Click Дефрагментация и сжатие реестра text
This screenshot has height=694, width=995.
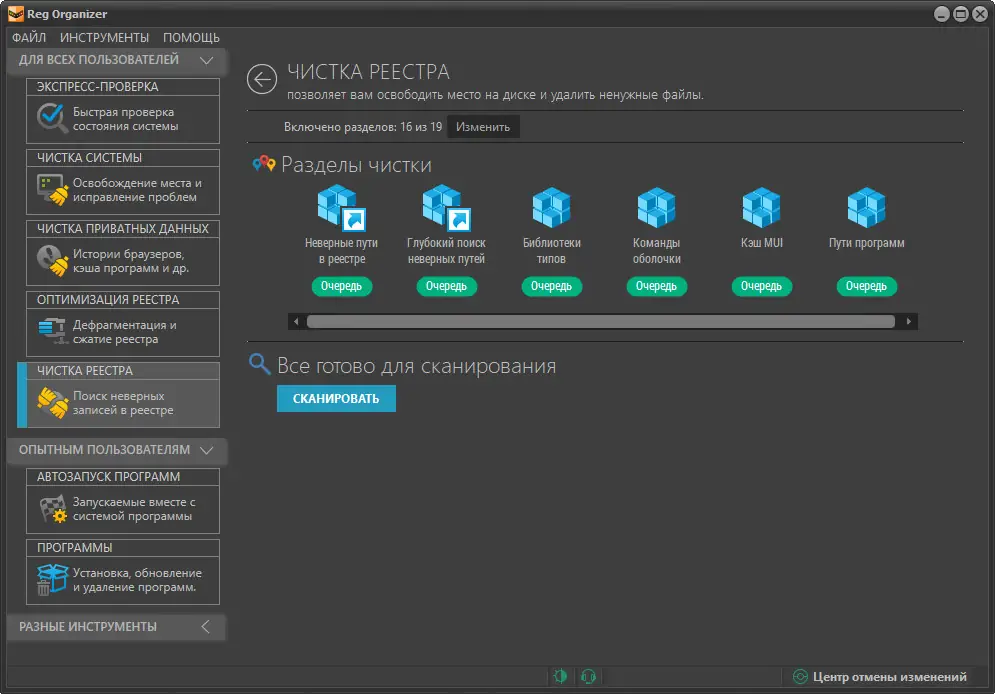124,332
